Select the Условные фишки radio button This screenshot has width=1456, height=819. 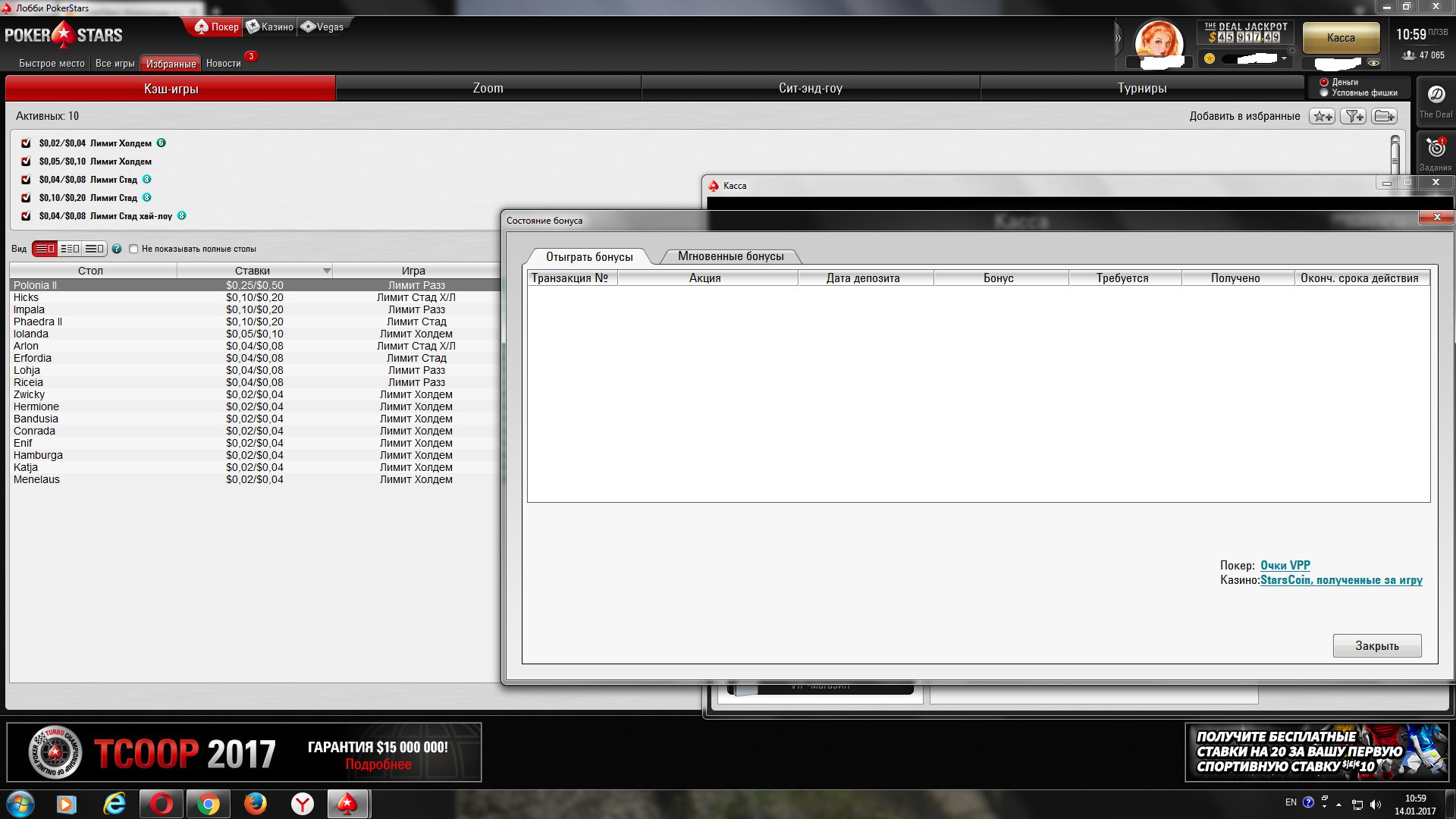coord(1324,93)
